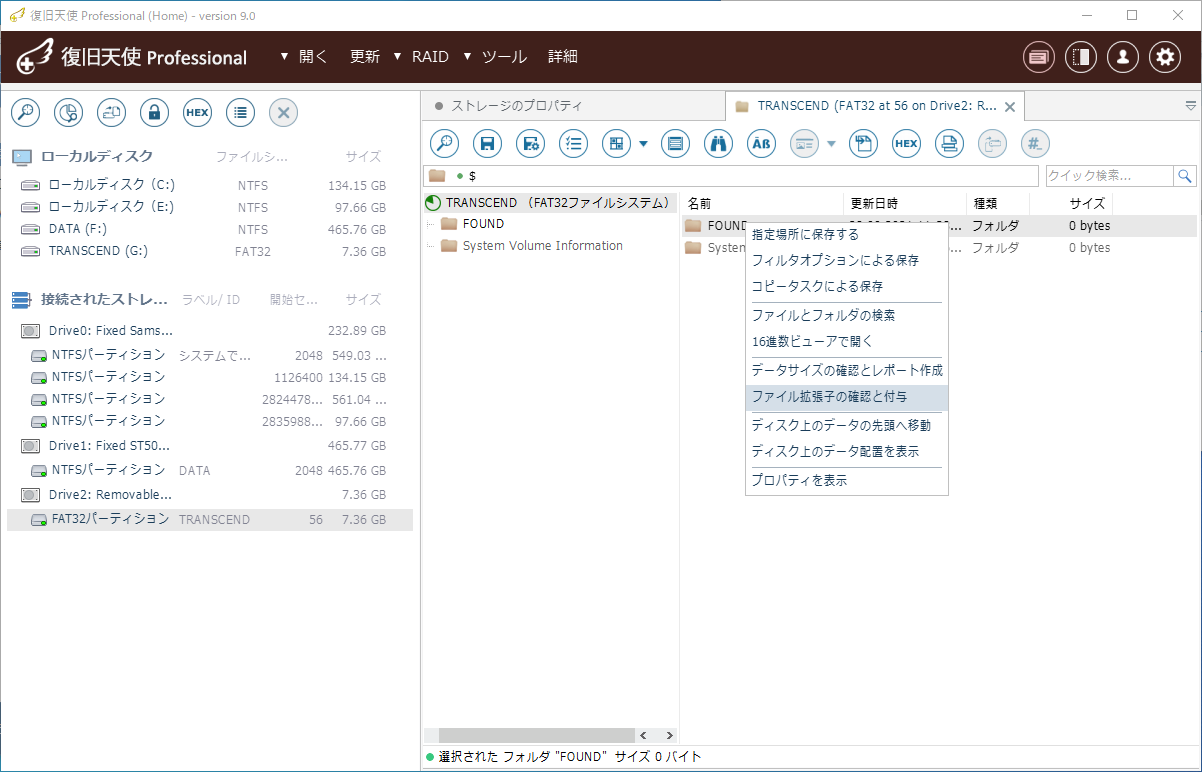Click the pie-chart partition scan icon

pyautogui.click(x=68, y=113)
